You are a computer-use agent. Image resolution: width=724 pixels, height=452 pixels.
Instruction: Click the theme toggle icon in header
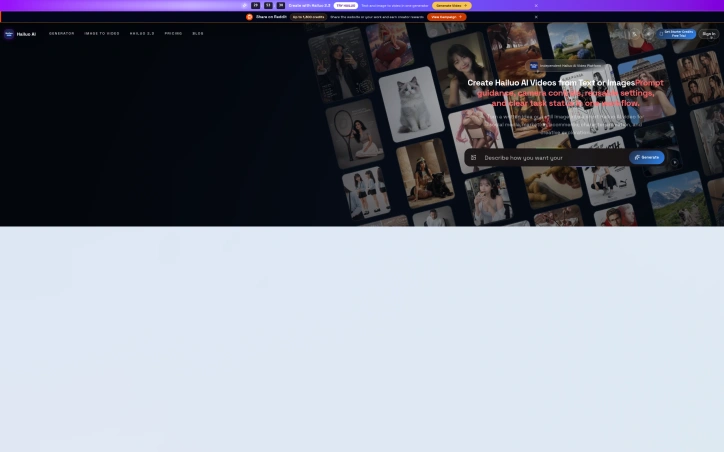click(x=648, y=34)
